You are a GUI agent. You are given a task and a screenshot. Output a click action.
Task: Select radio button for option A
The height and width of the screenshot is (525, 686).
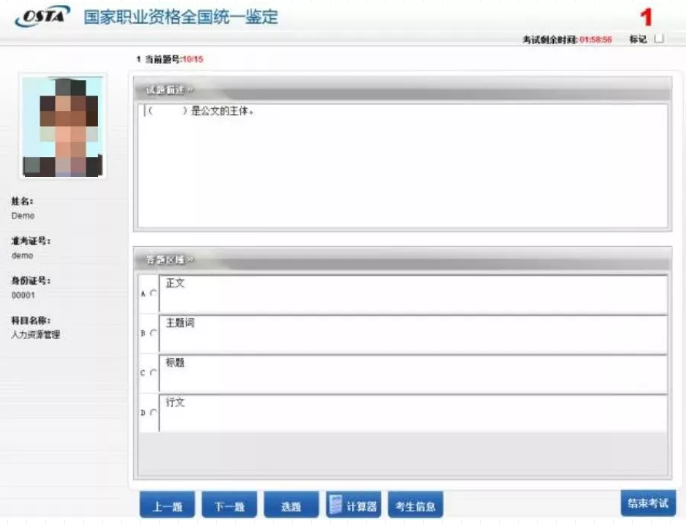pos(153,293)
